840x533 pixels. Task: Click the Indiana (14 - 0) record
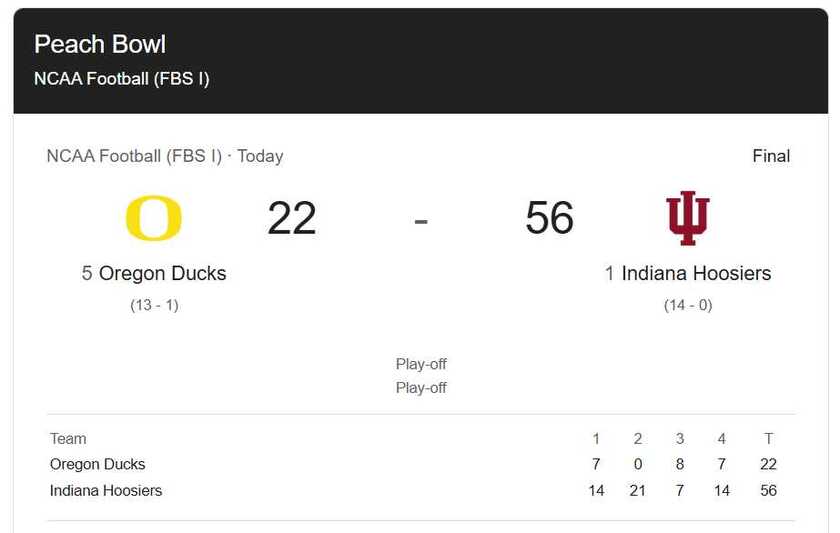point(688,305)
